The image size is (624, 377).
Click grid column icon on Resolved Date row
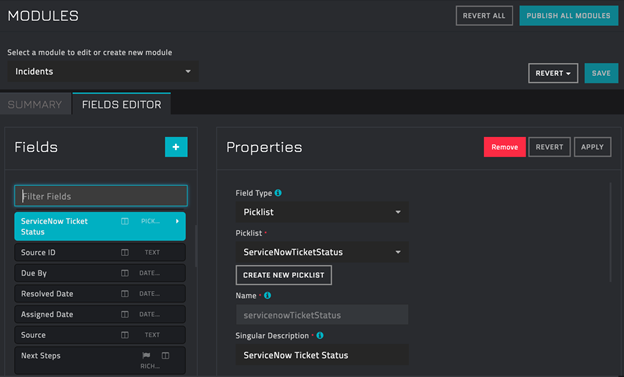click(125, 294)
